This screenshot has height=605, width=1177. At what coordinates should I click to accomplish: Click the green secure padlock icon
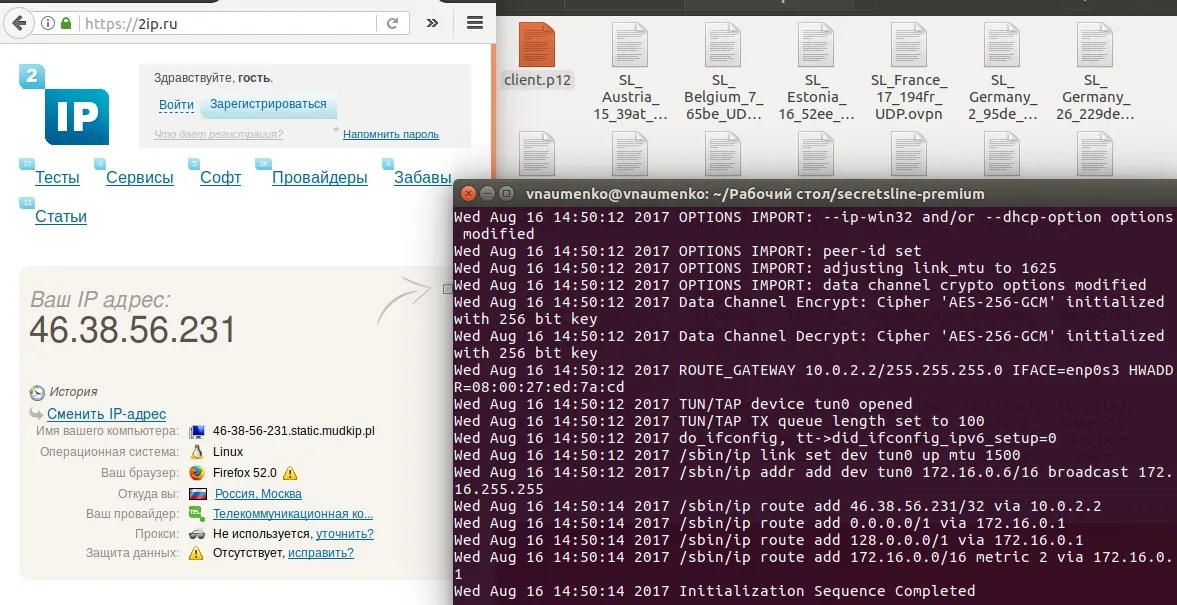[x=66, y=23]
